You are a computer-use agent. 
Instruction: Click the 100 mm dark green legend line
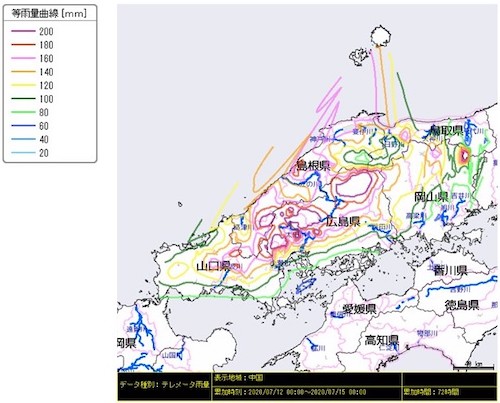tap(23, 99)
